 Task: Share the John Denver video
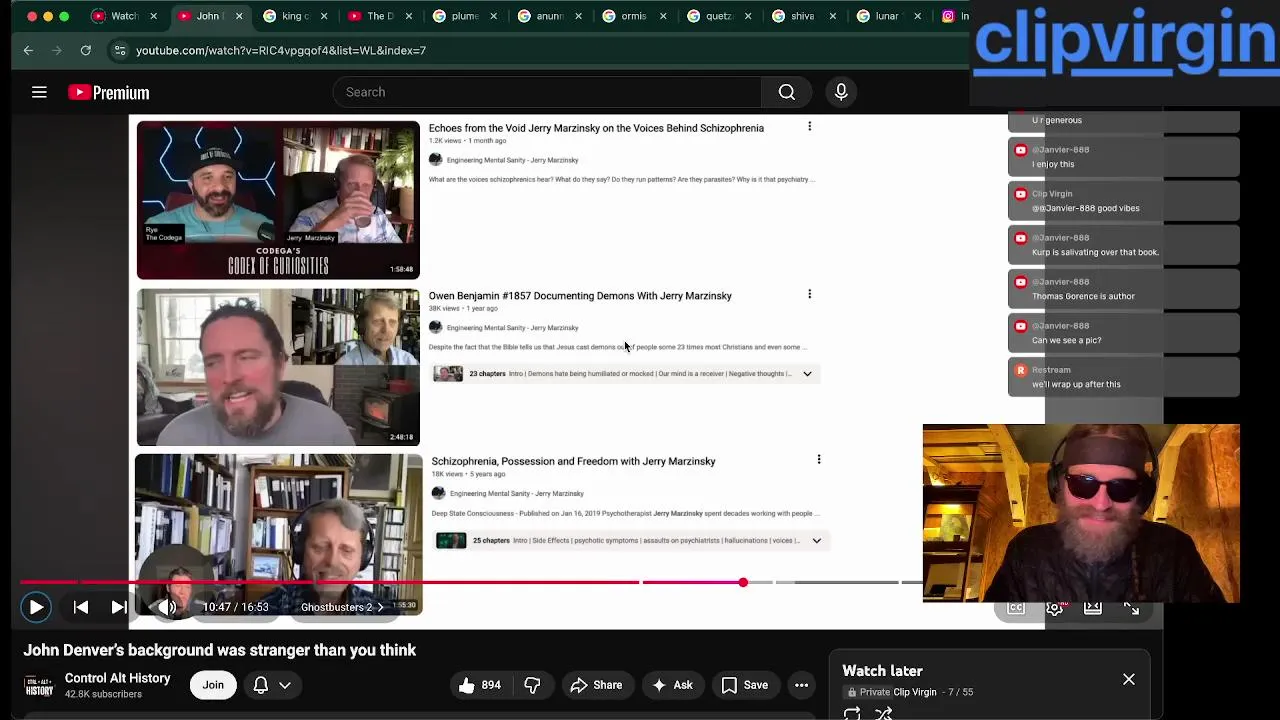point(596,685)
